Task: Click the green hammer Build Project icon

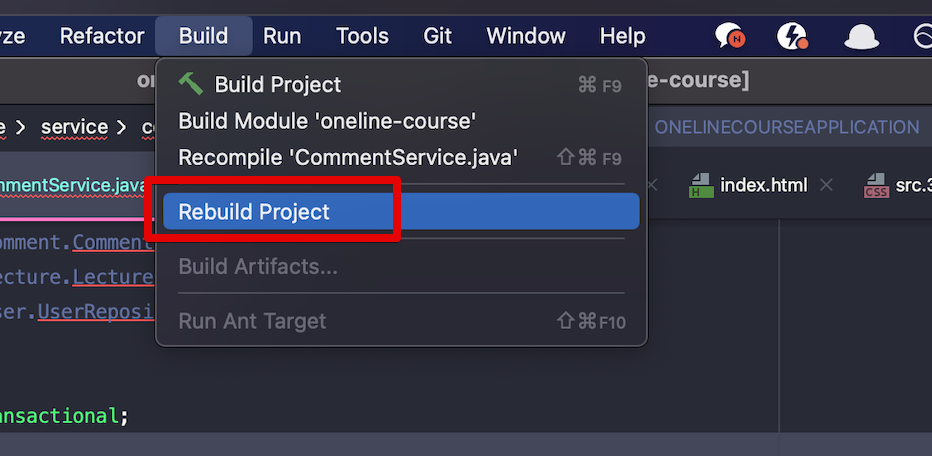Action: pyautogui.click(x=191, y=84)
